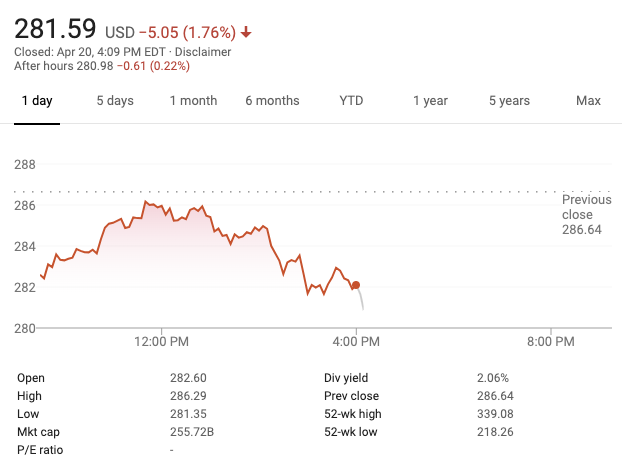Switch to the 1 year tab

coord(430,101)
